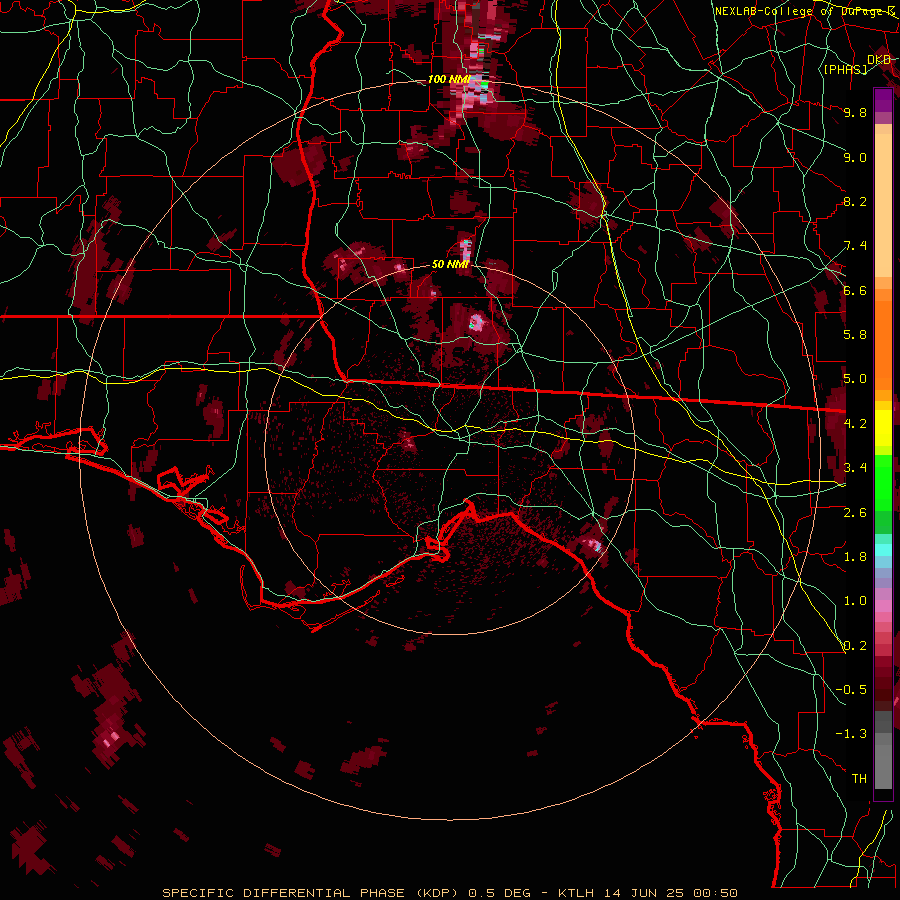Pick the purple segment atop the color bar
This screenshot has height=900, width=900.
click(x=883, y=100)
